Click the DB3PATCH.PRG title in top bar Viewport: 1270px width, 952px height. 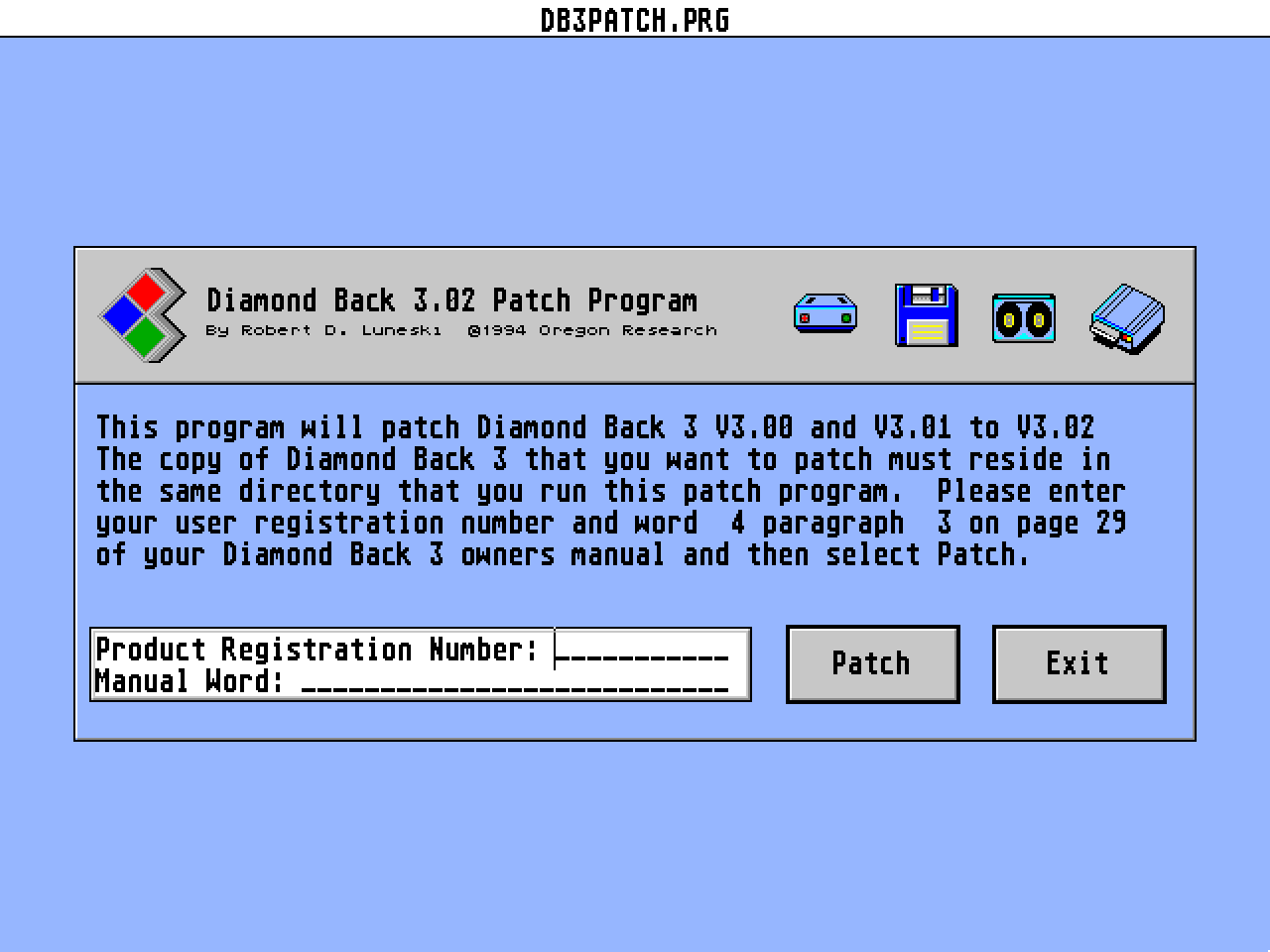coord(635,20)
